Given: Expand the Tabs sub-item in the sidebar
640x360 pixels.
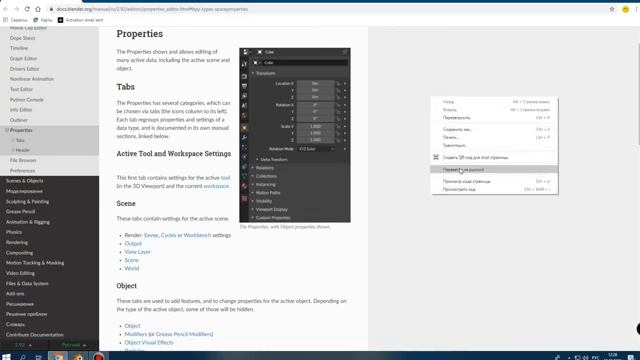Looking at the screenshot, I should (13, 140).
